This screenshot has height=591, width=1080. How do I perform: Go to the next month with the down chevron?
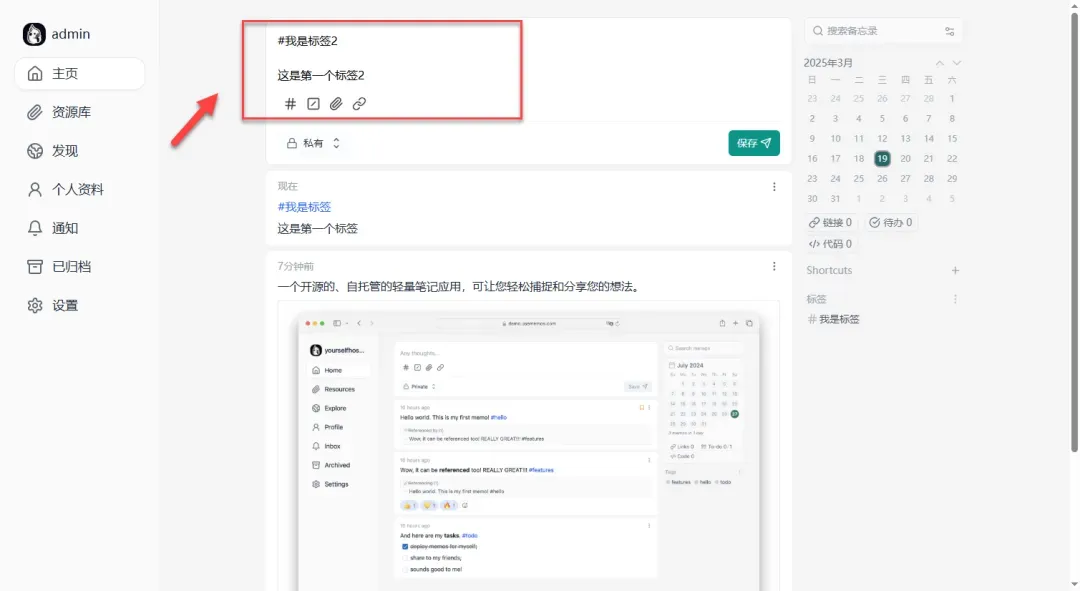pyautogui.click(x=955, y=61)
